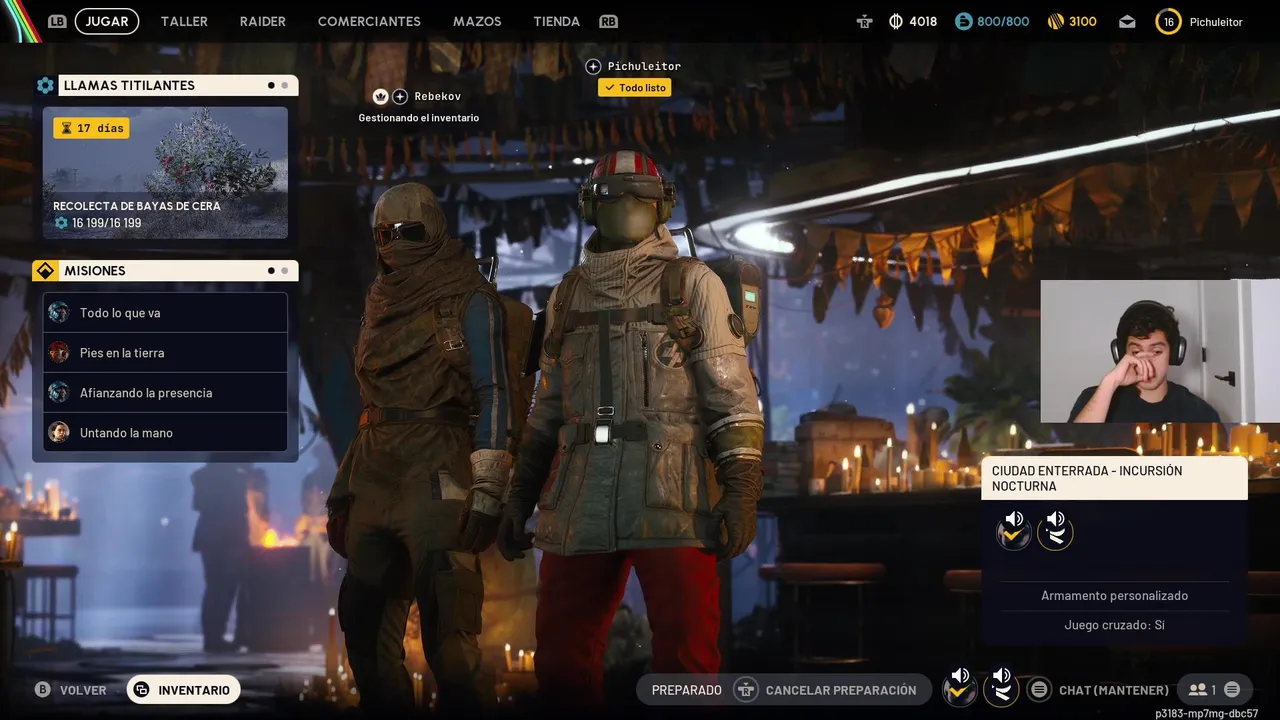Click the Armamento personalizado text
Image resolution: width=1280 pixels, height=720 pixels.
point(1114,596)
